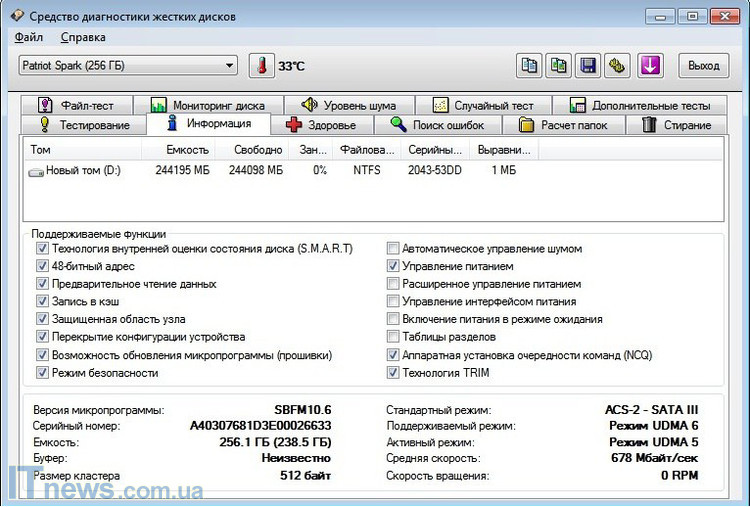
Task: Enable Автоматическое управление шумом checkbox
Action: point(393,249)
